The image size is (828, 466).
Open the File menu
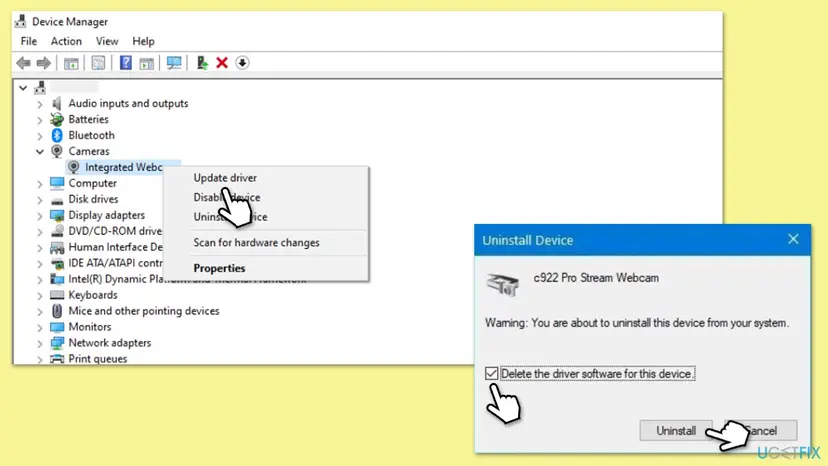(x=29, y=41)
